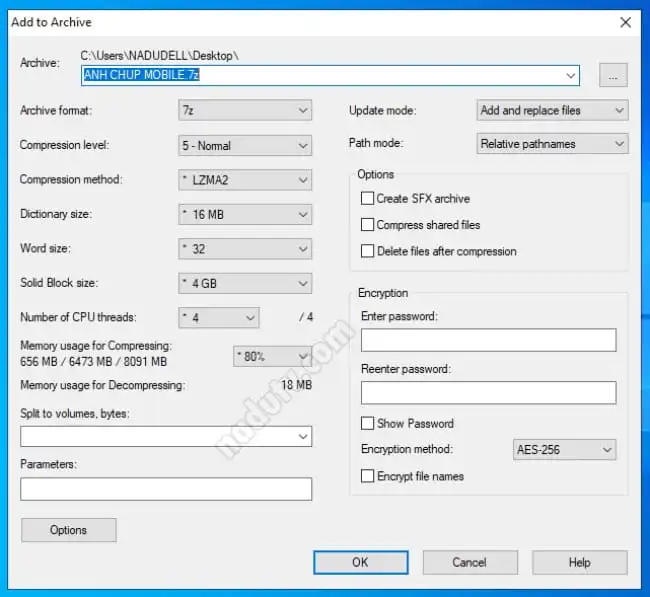Click the Cancel button

coord(470,563)
